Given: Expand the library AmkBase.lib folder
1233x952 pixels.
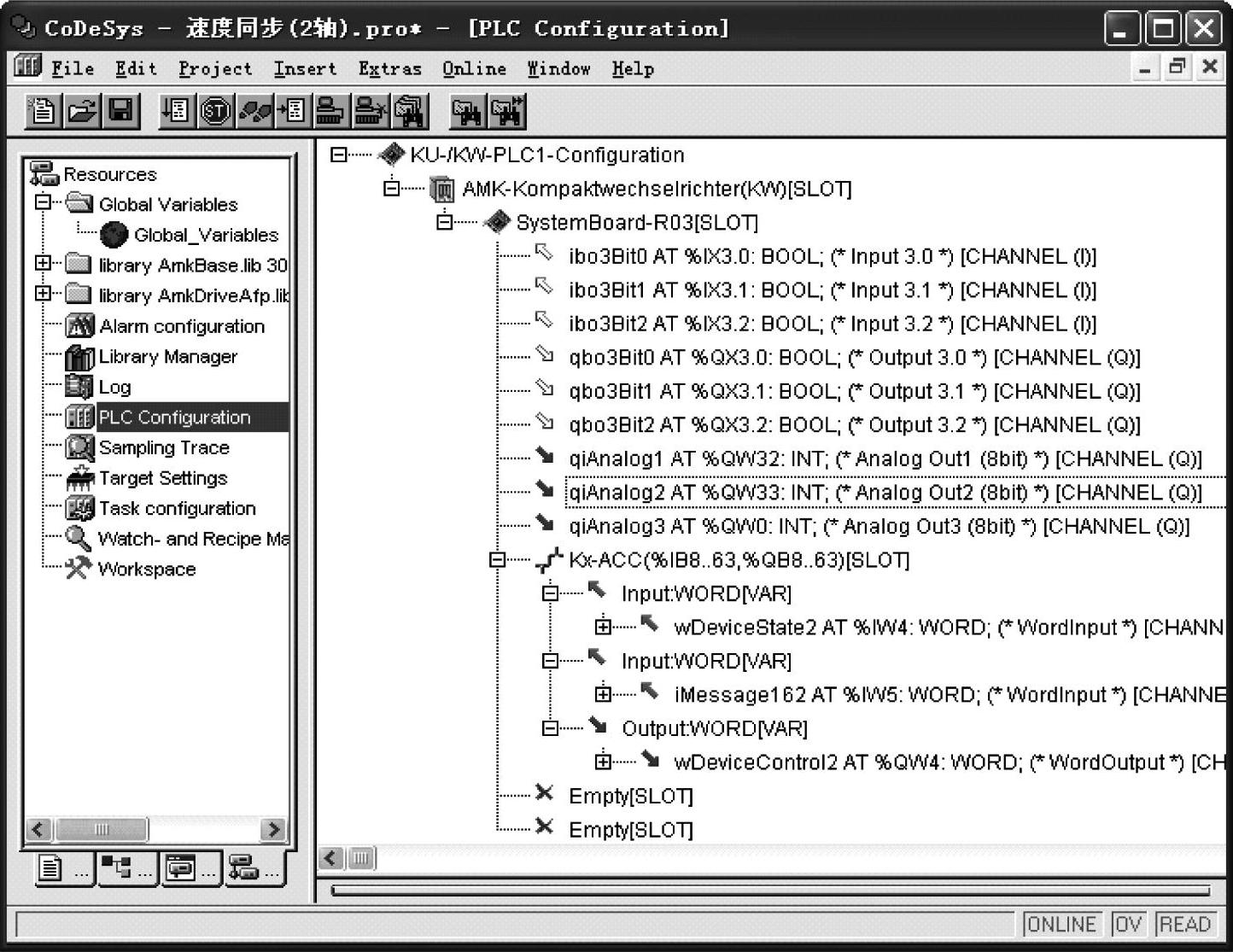Looking at the screenshot, I should click(43, 263).
